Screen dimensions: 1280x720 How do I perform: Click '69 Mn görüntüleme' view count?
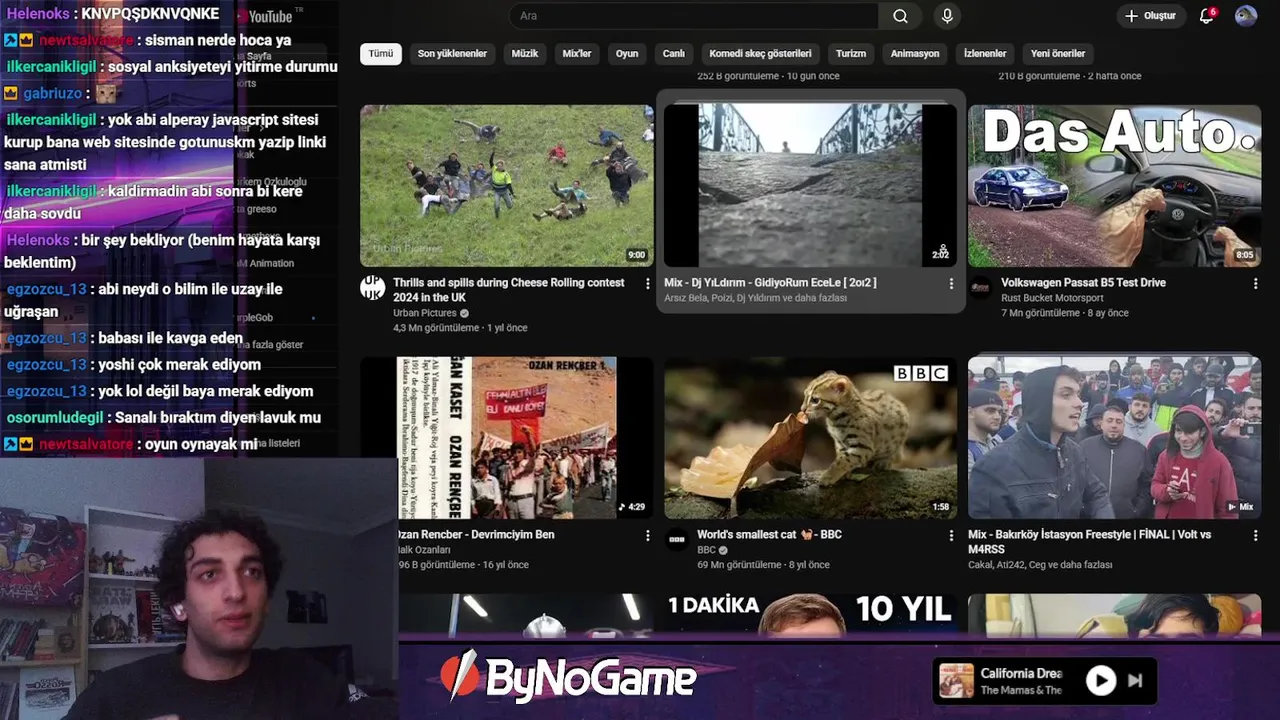click(x=739, y=565)
